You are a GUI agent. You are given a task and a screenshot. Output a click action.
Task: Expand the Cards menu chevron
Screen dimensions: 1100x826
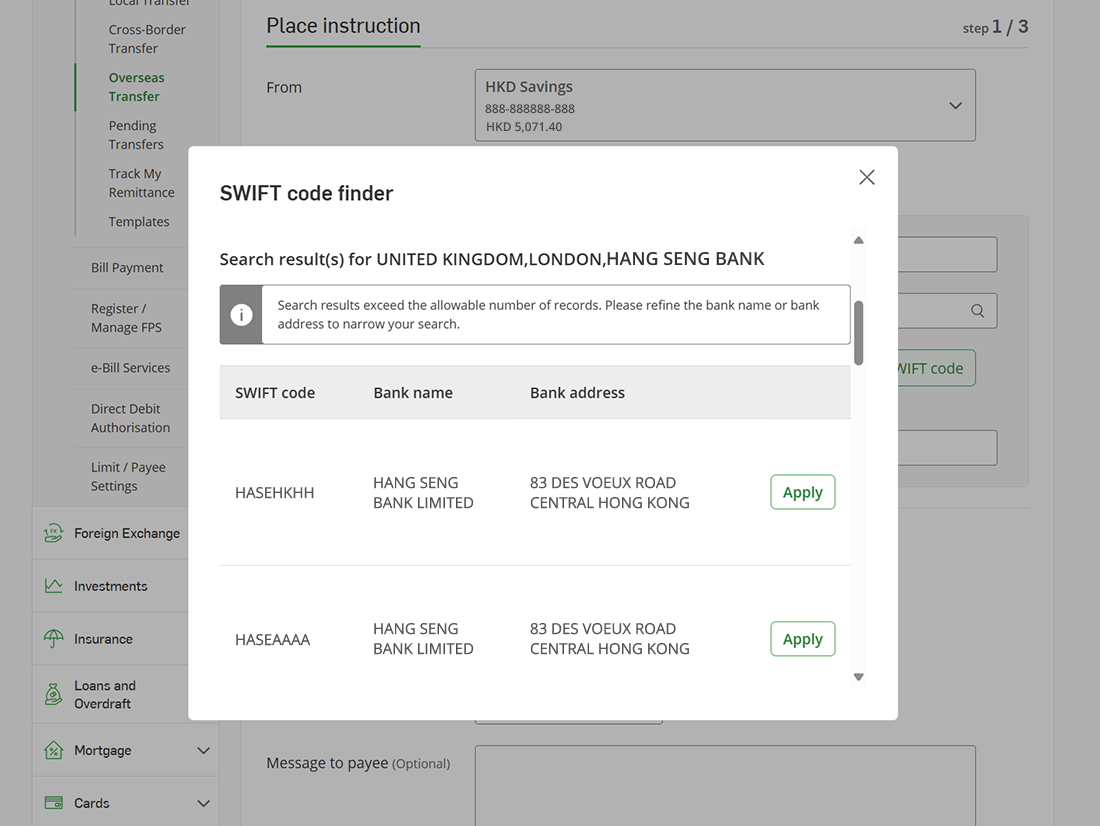[x=204, y=802]
